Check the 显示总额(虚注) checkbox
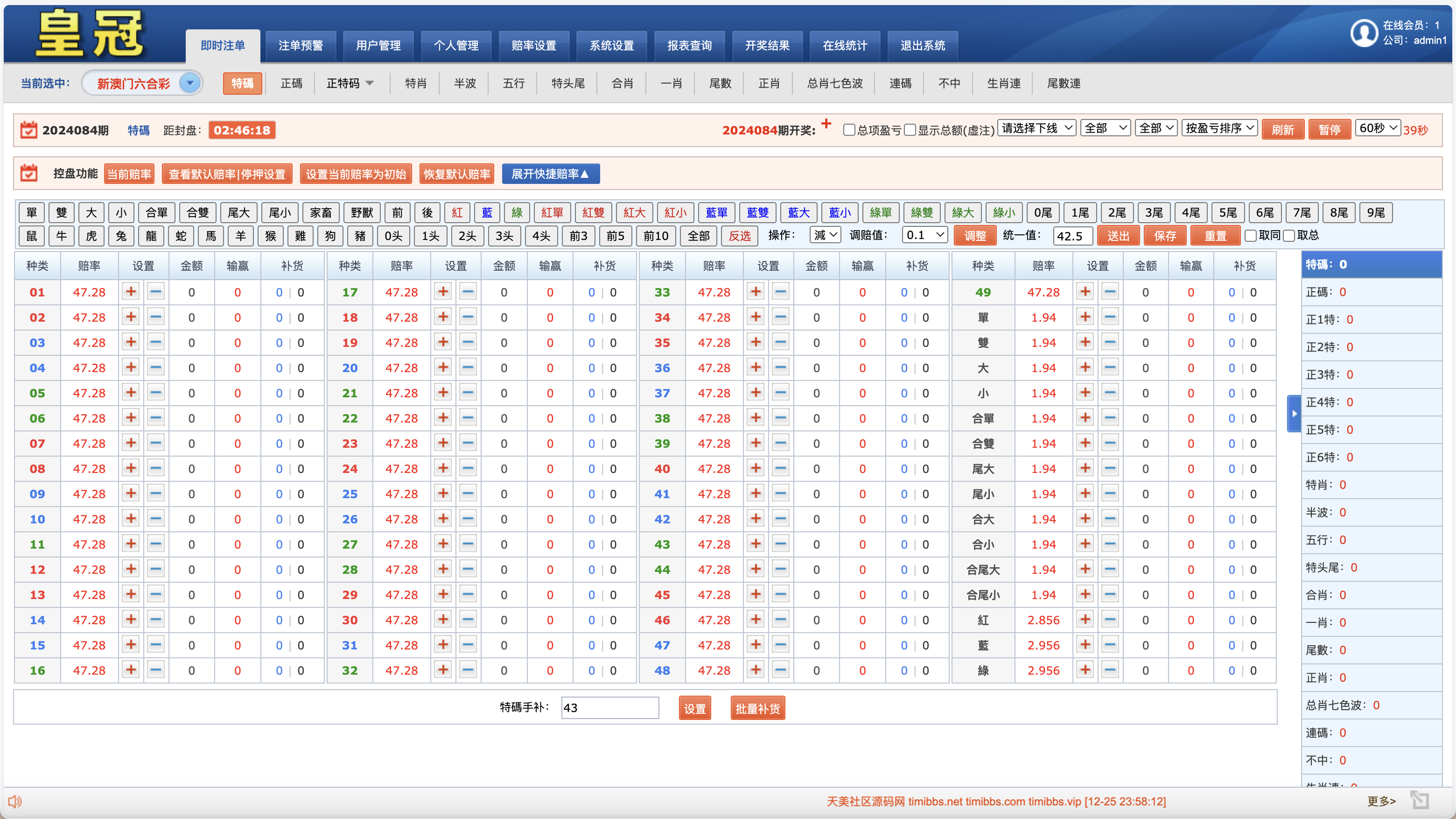This screenshot has width=1456, height=819. (910, 130)
